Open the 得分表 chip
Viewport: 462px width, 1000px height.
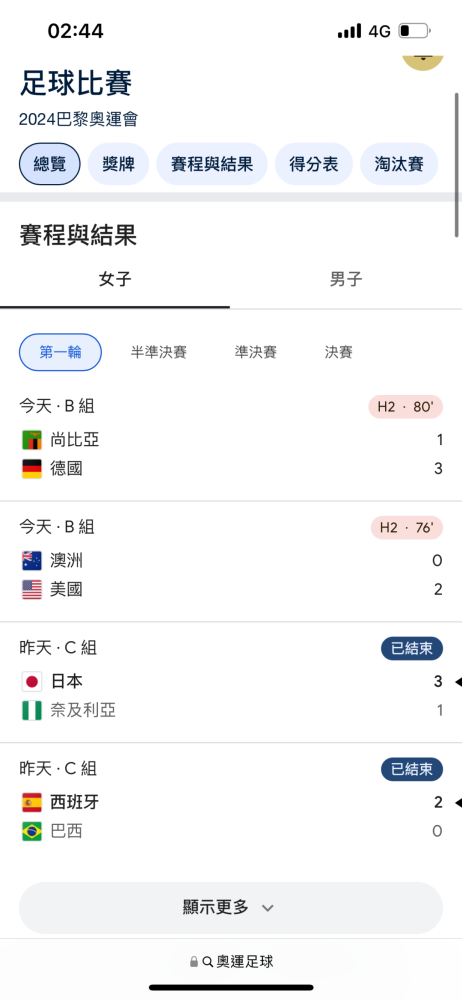coord(314,164)
